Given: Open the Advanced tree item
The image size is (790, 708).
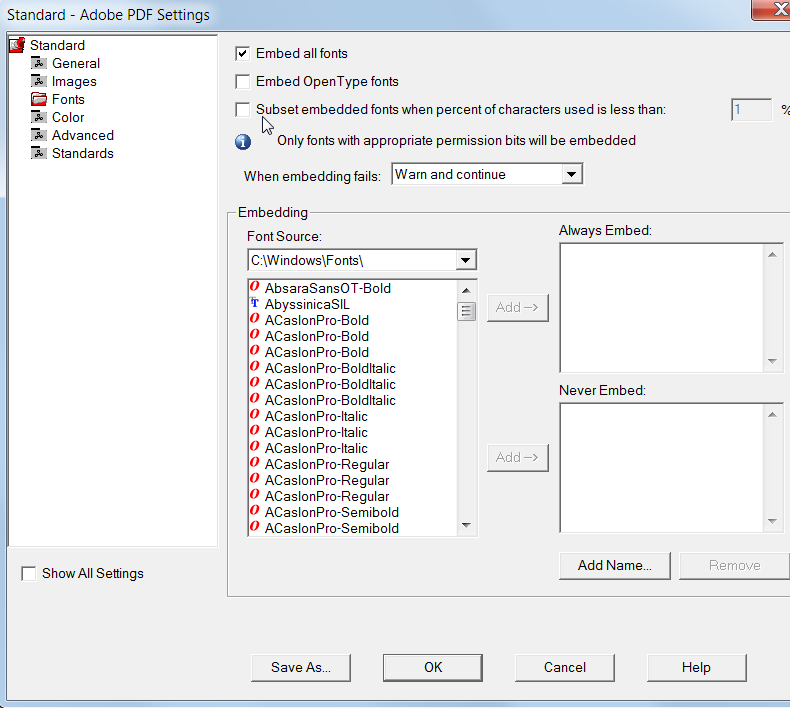Looking at the screenshot, I should [83, 135].
